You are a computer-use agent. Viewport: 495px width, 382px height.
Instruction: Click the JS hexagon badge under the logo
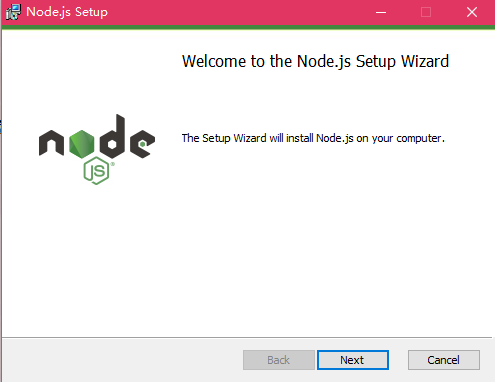(x=96, y=171)
